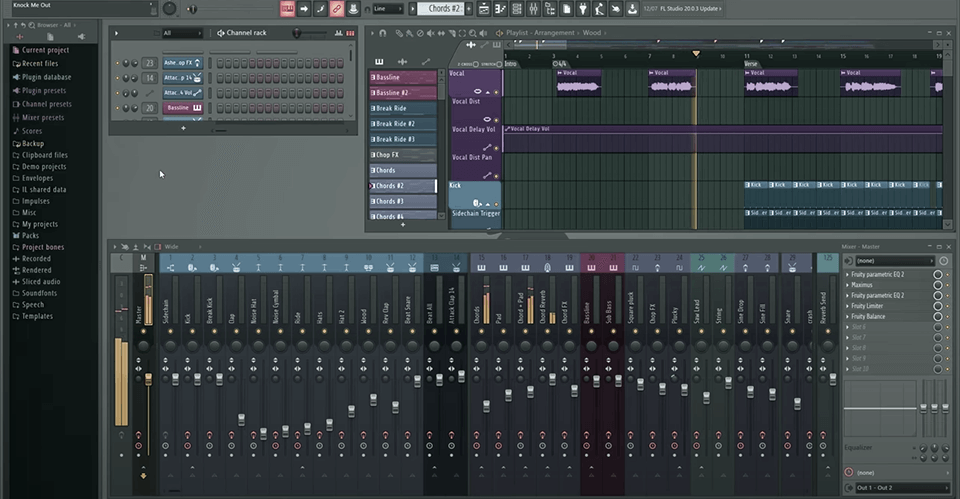The height and width of the screenshot is (499, 960).
Task: Open the Wide mixer layout dropdown
Action: 183,247
